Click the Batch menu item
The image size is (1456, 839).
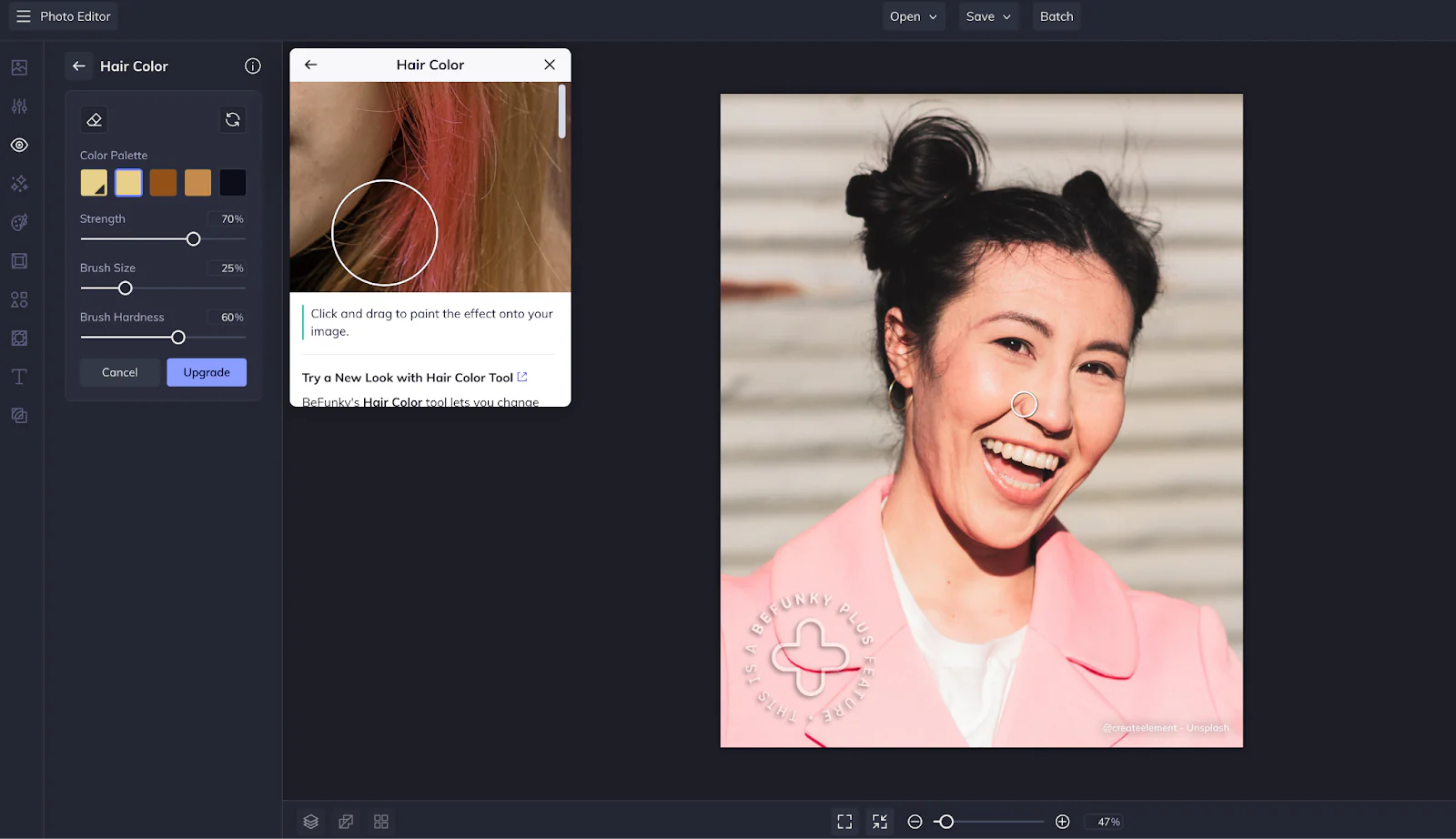pyautogui.click(x=1057, y=16)
